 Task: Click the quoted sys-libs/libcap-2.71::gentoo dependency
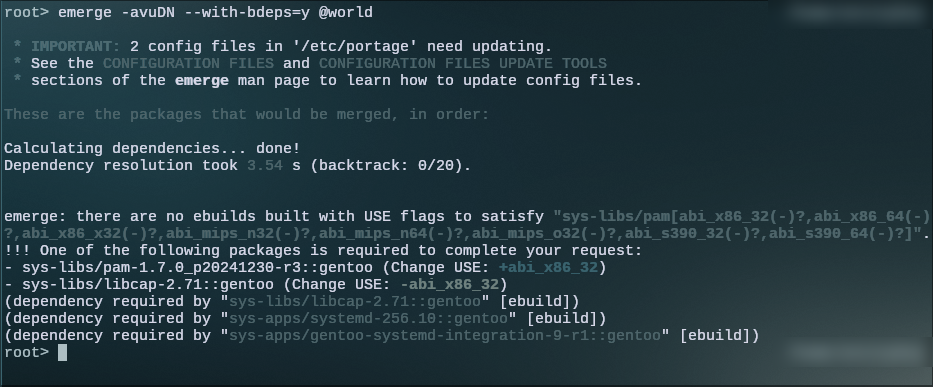[355, 302]
